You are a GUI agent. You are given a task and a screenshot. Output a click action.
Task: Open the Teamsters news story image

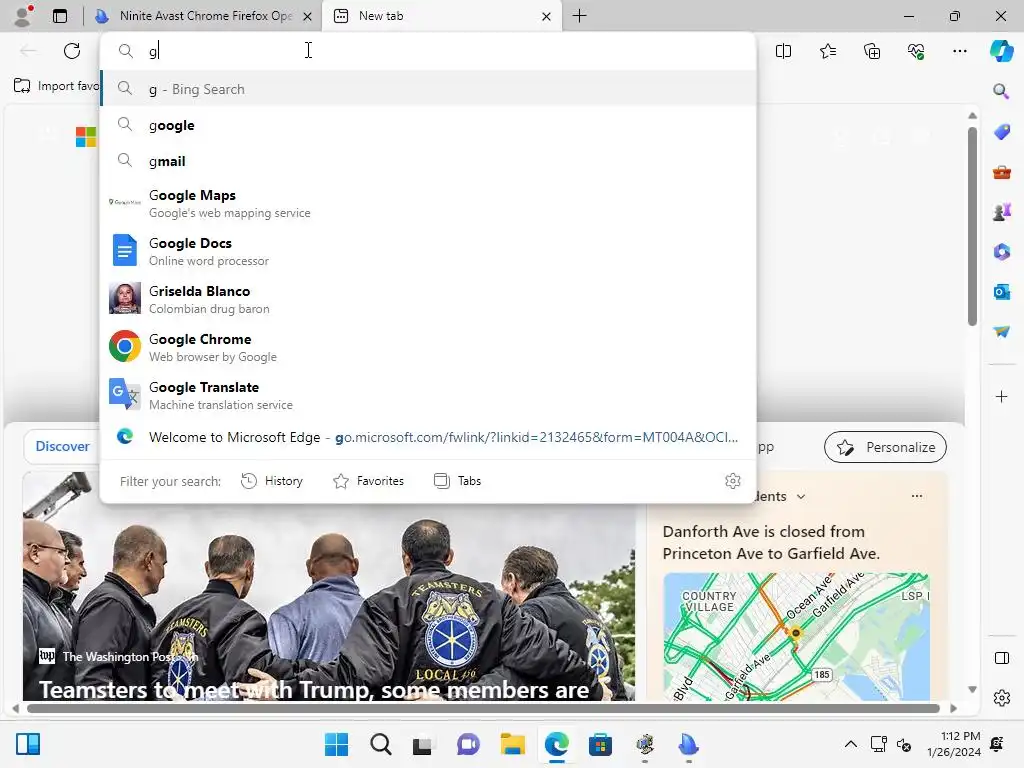tap(328, 586)
